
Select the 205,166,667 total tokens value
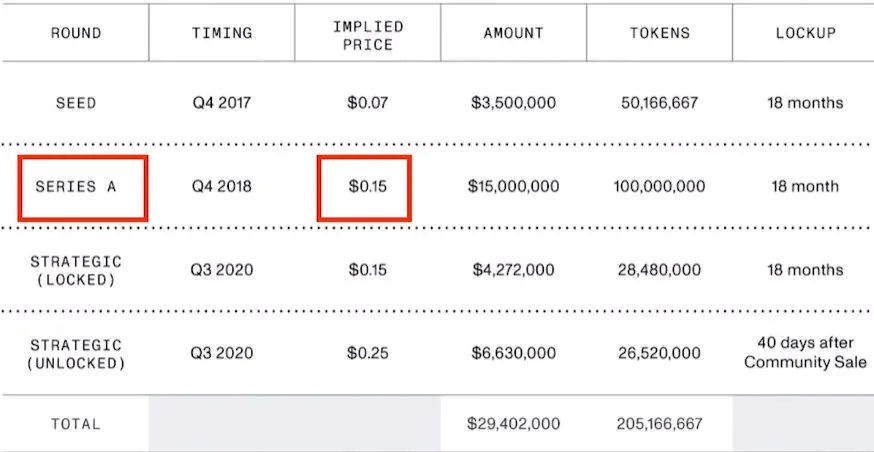(660, 424)
